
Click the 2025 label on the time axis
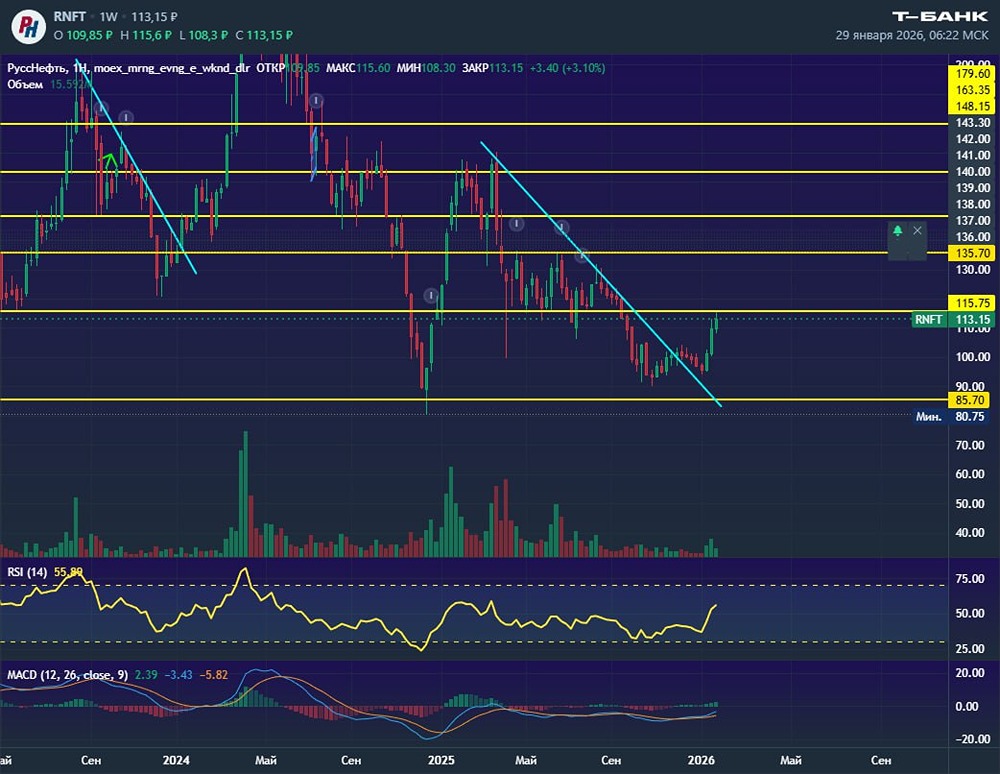coord(441,760)
